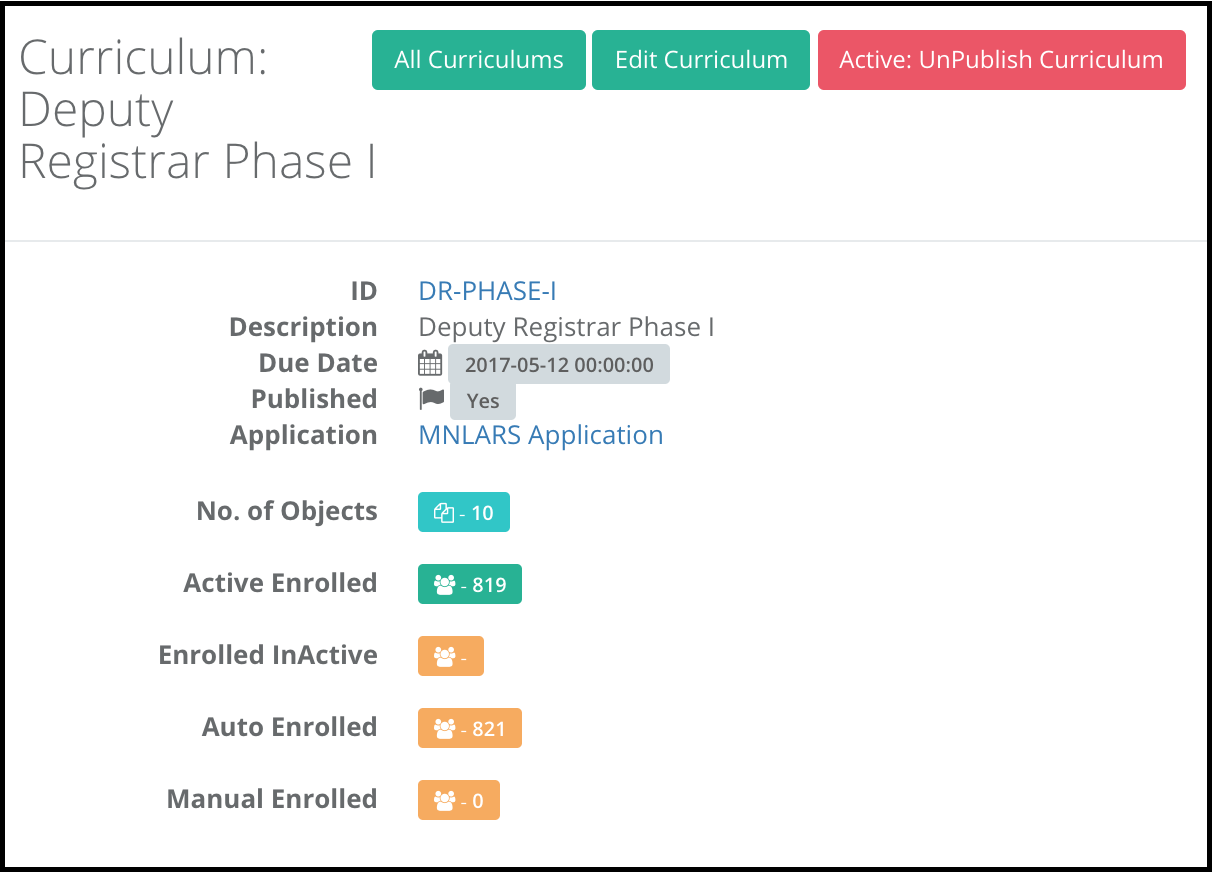Click the Published Yes badge

click(x=483, y=401)
